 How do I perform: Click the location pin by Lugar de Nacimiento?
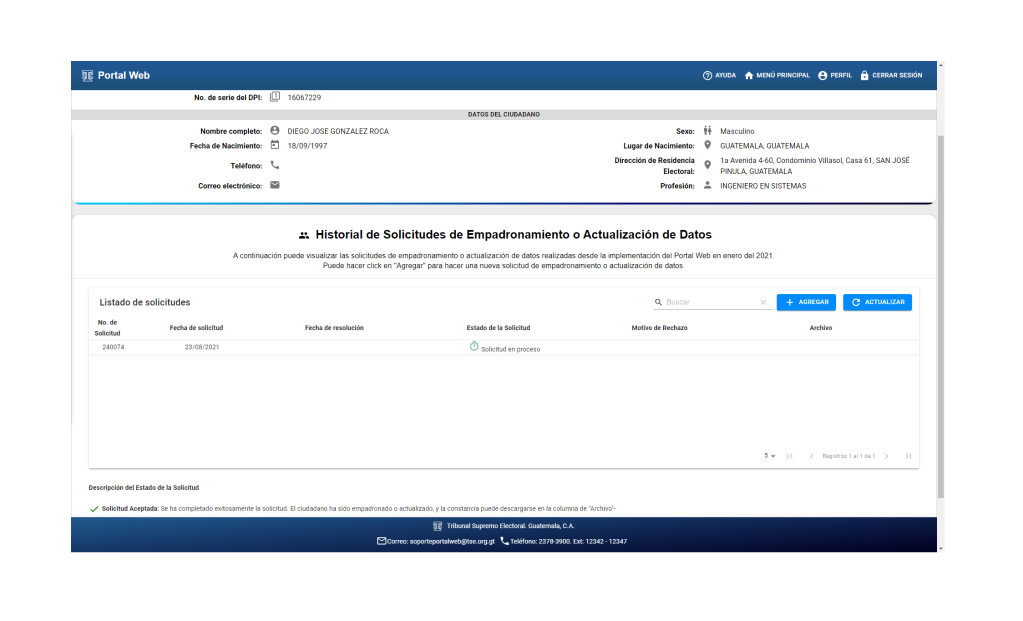[707, 145]
